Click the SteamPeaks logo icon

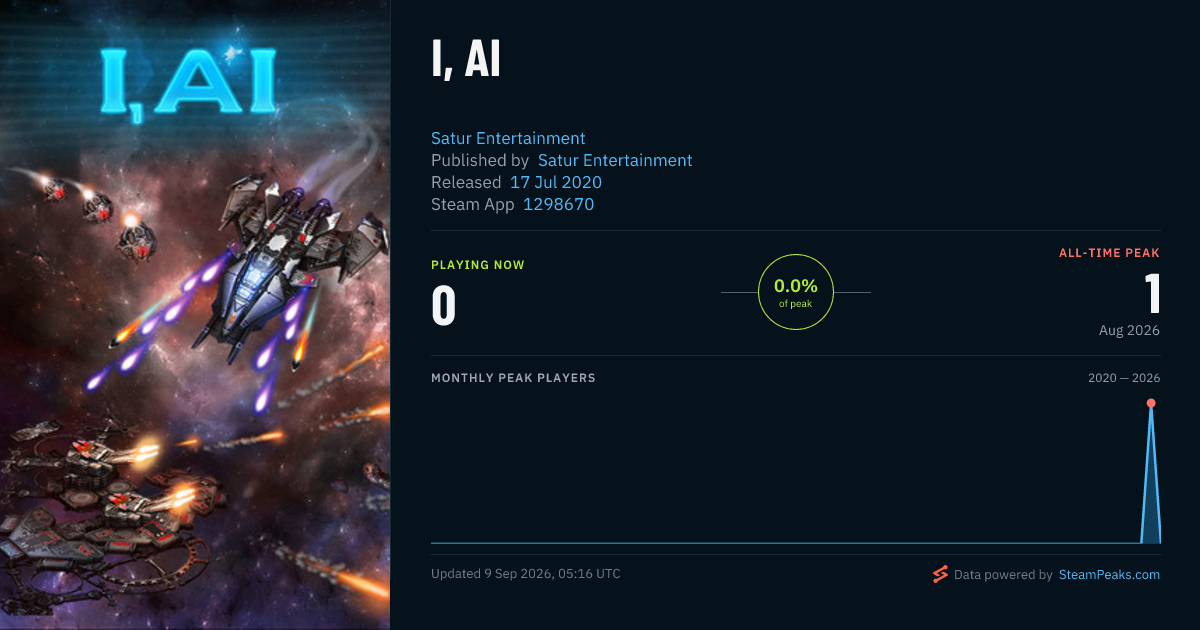pos(939,574)
